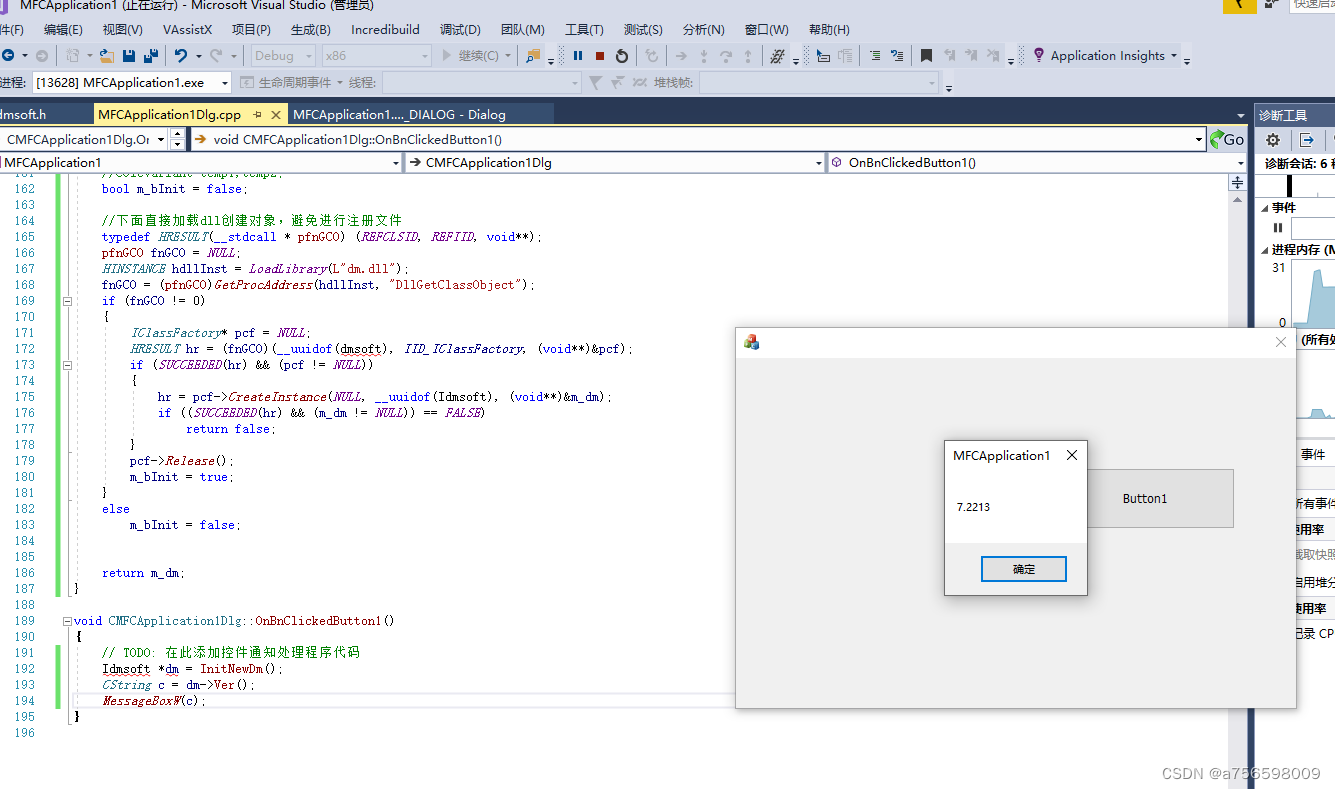Open the MFCApplication1 project scope dropdown

click(395, 162)
